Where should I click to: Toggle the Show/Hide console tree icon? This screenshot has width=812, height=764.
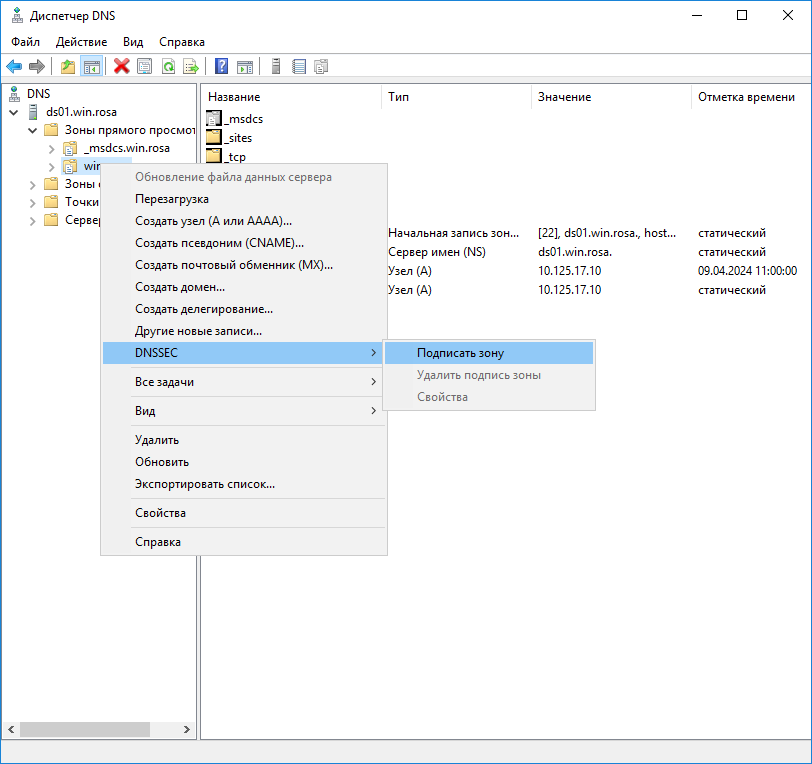92,67
